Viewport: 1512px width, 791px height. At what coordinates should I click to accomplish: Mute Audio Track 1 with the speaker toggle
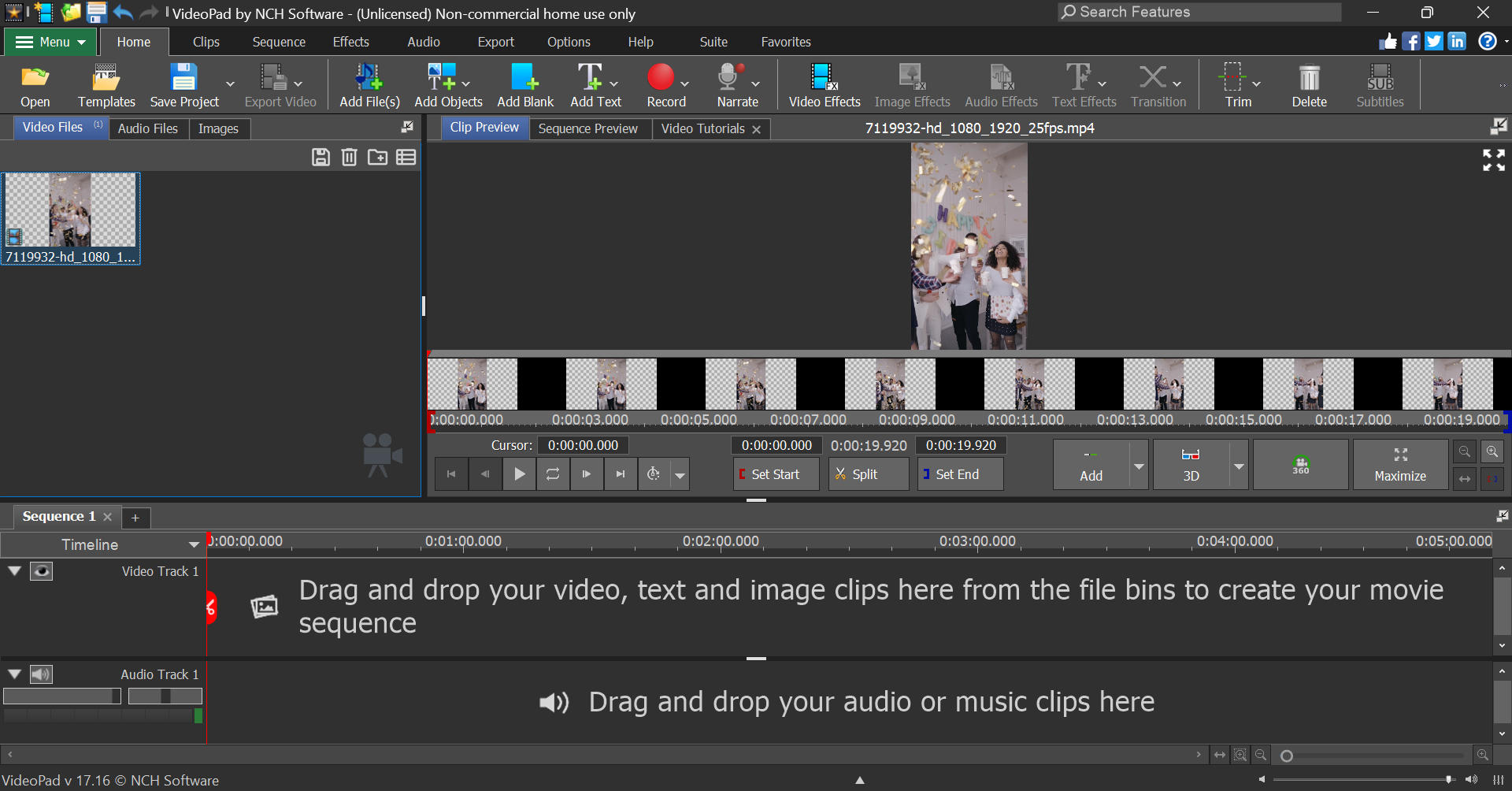41,674
